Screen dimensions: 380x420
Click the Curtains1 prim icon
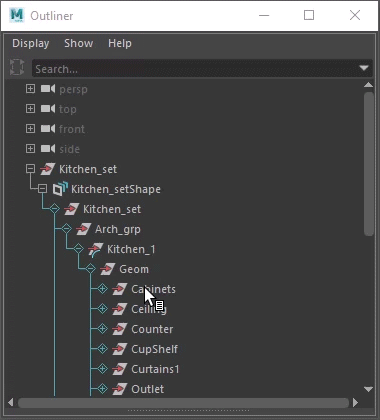[120, 369]
